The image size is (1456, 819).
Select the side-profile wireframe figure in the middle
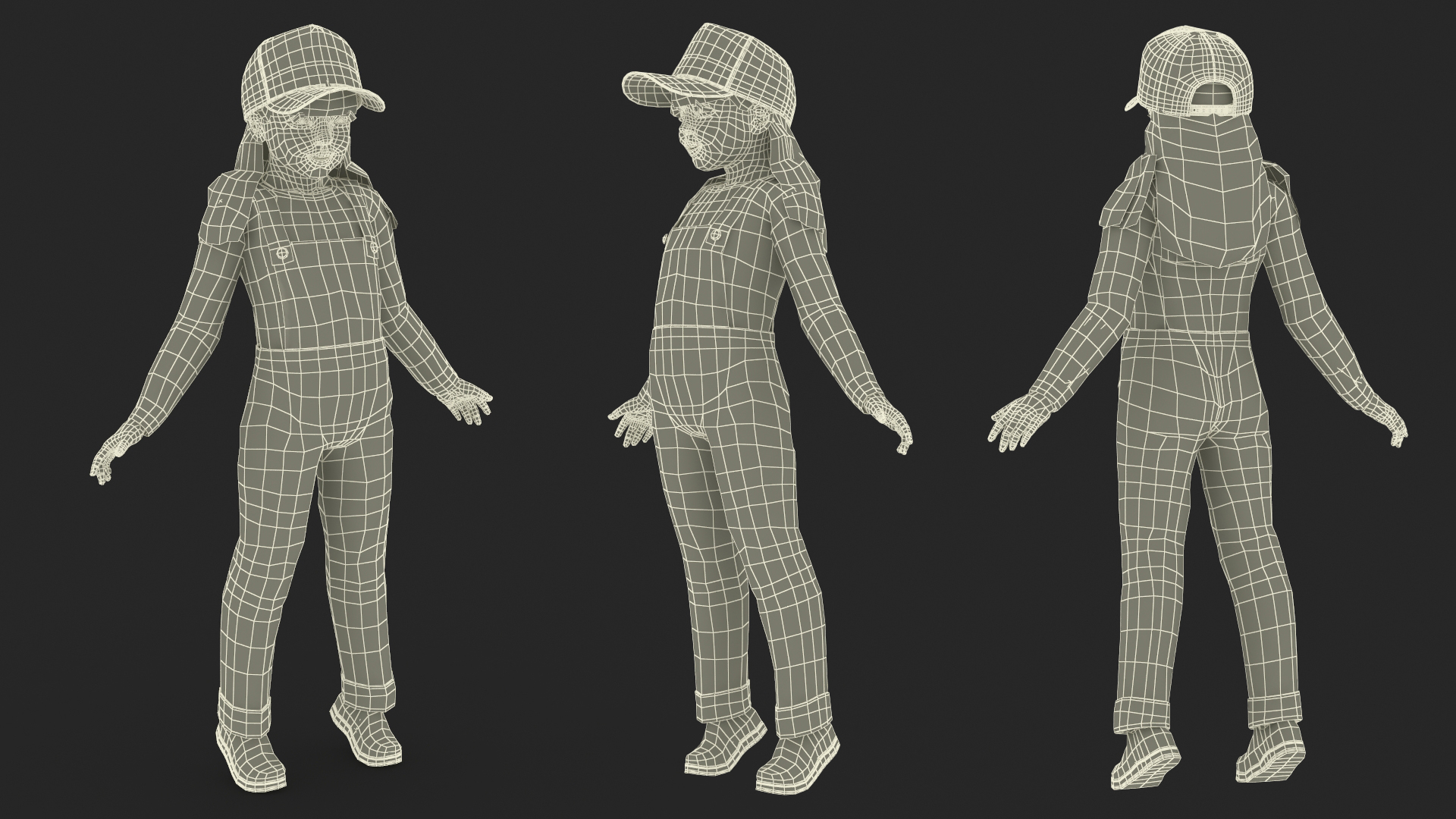tap(758, 409)
